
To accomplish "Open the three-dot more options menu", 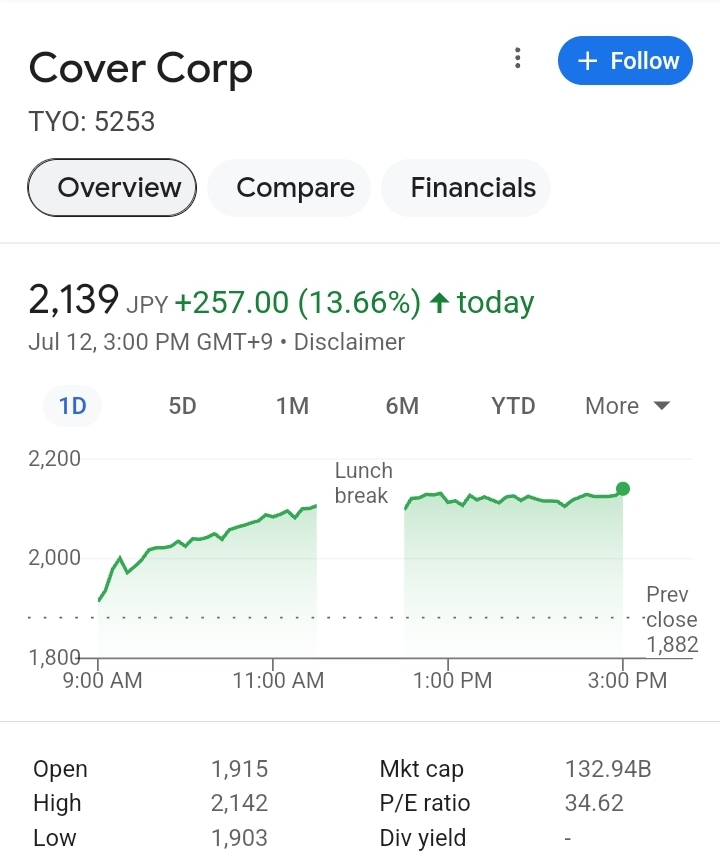I will pos(517,58).
